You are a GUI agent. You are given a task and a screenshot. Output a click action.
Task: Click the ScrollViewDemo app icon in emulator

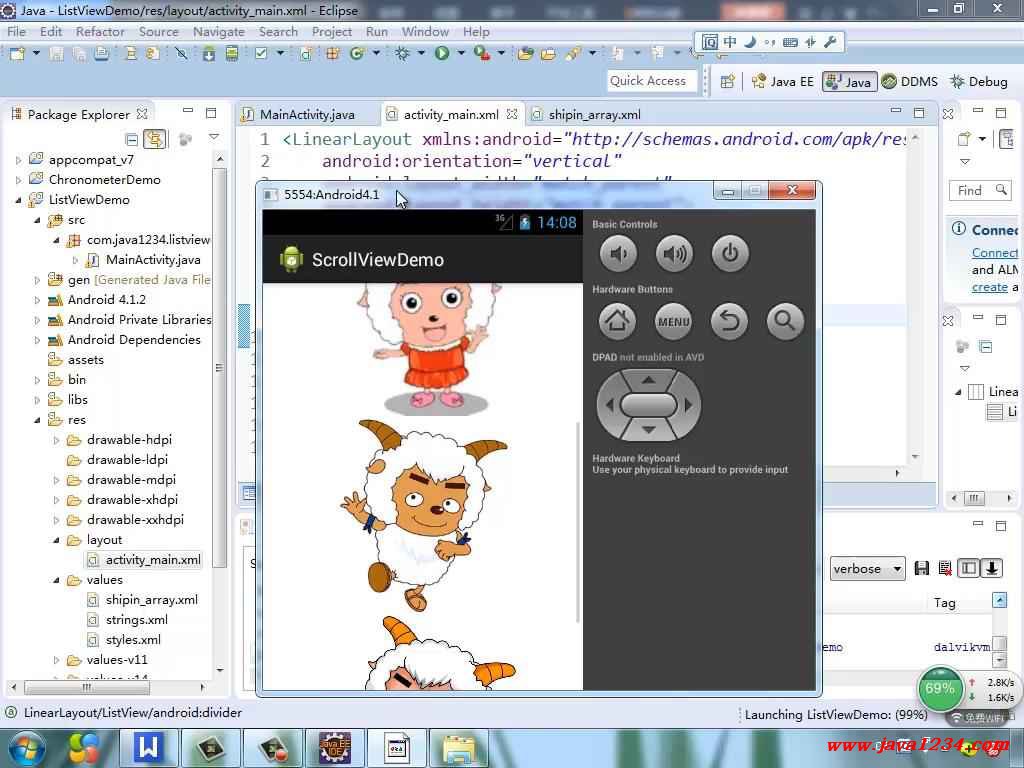291,259
